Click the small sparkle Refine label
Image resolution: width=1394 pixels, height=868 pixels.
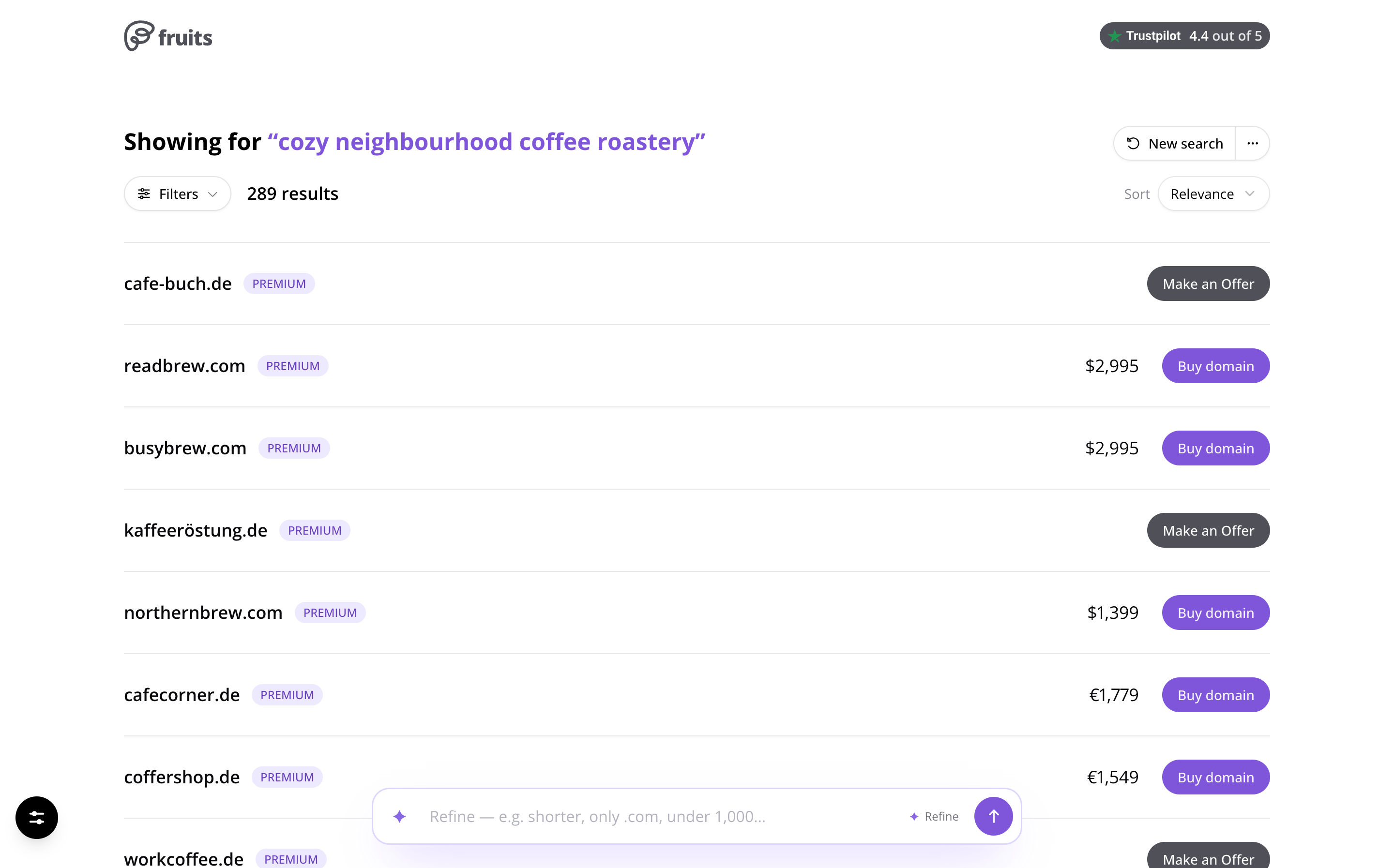click(934, 816)
